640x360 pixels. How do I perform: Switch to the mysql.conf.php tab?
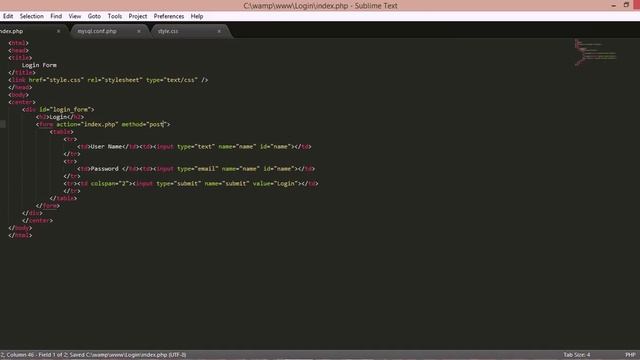point(109,31)
